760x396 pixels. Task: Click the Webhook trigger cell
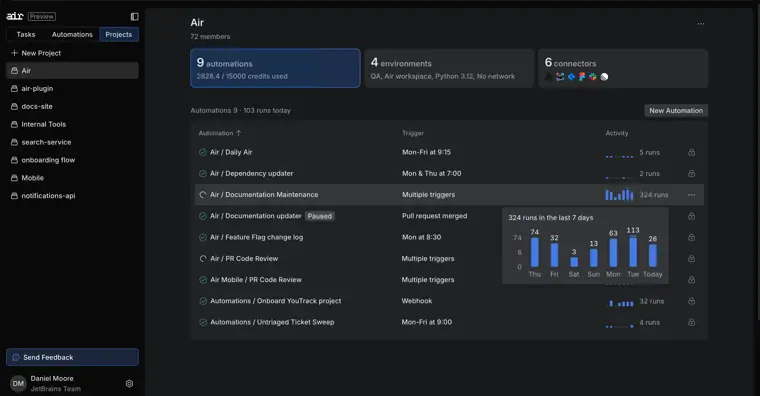tap(417, 301)
